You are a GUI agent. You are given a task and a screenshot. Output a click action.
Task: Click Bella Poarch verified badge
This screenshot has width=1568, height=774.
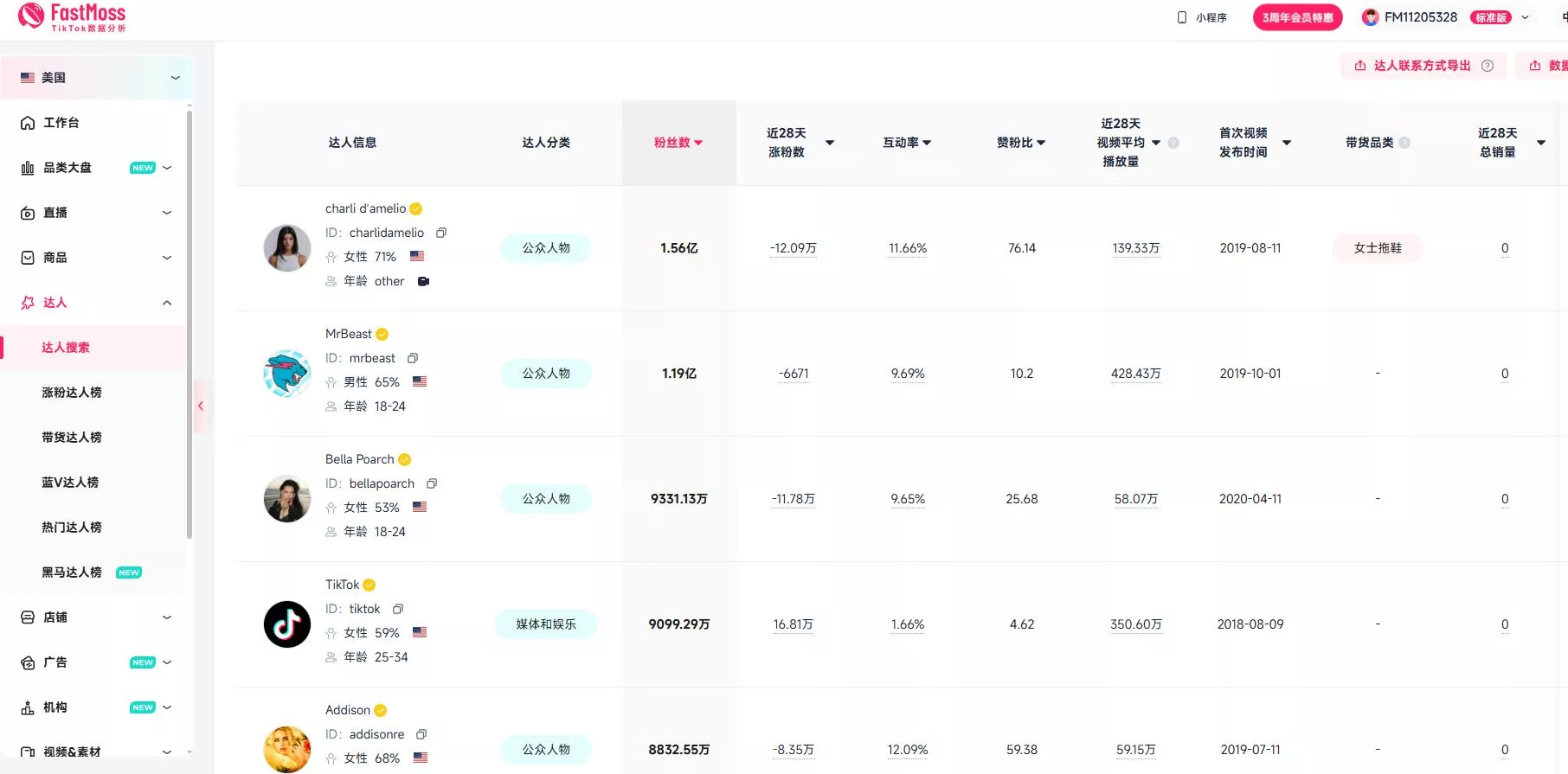[404, 459]
